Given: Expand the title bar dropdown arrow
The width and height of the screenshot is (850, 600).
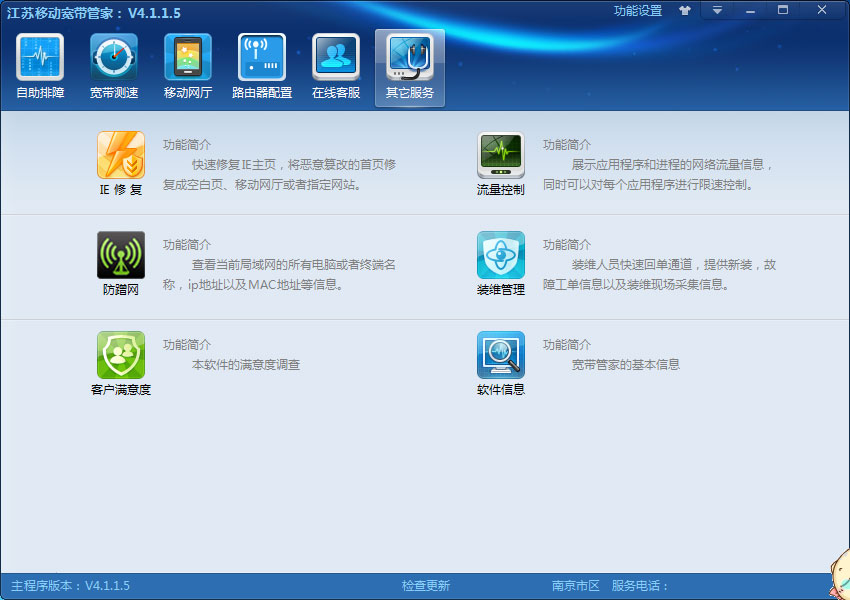Looking at the screenshot, I should click(x=718, y=10).
